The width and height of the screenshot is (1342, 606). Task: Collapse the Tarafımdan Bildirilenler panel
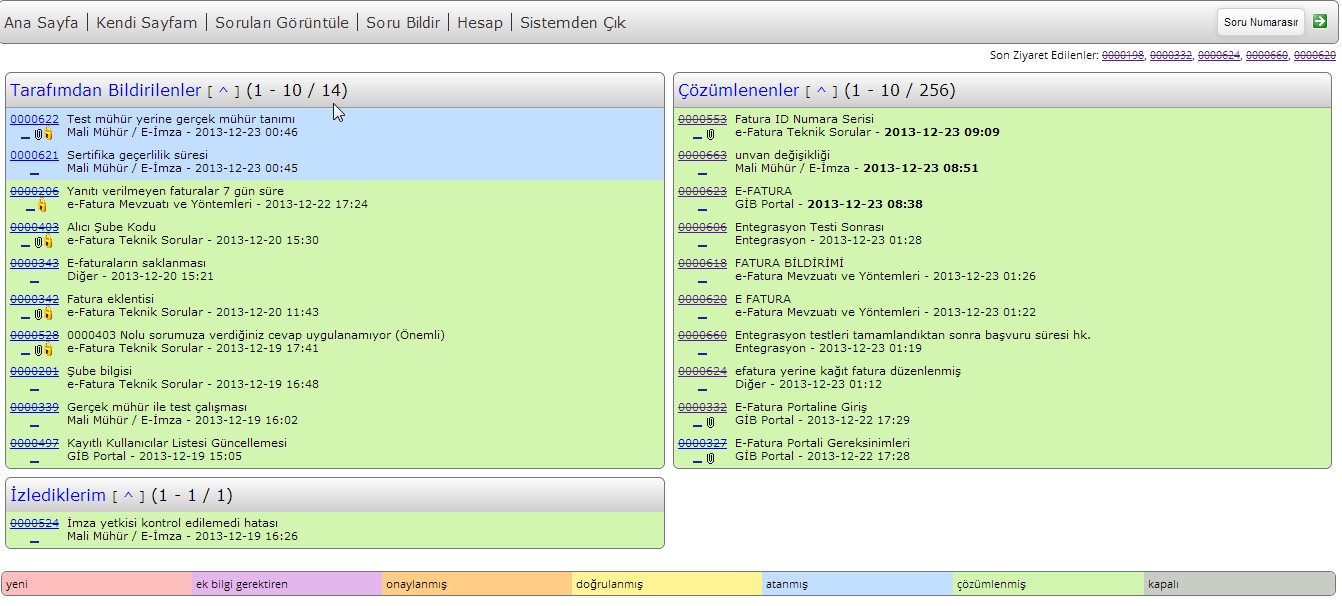click(223, 91)
